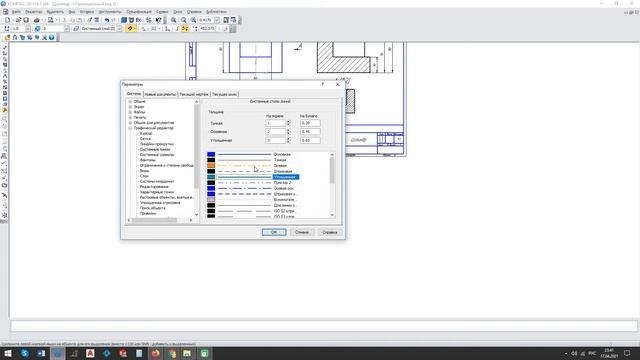Open Windows Start menu
Viewport: 640px width, 360px height.
tap(8, 353)
